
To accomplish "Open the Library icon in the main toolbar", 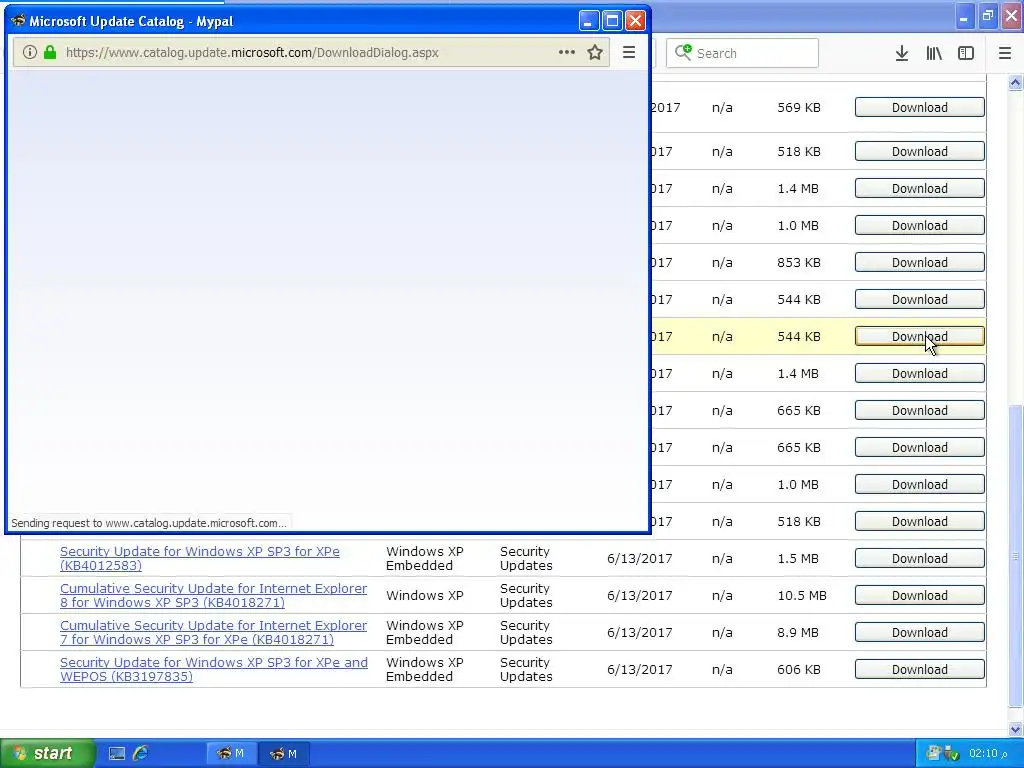I will tap(934, 53).
